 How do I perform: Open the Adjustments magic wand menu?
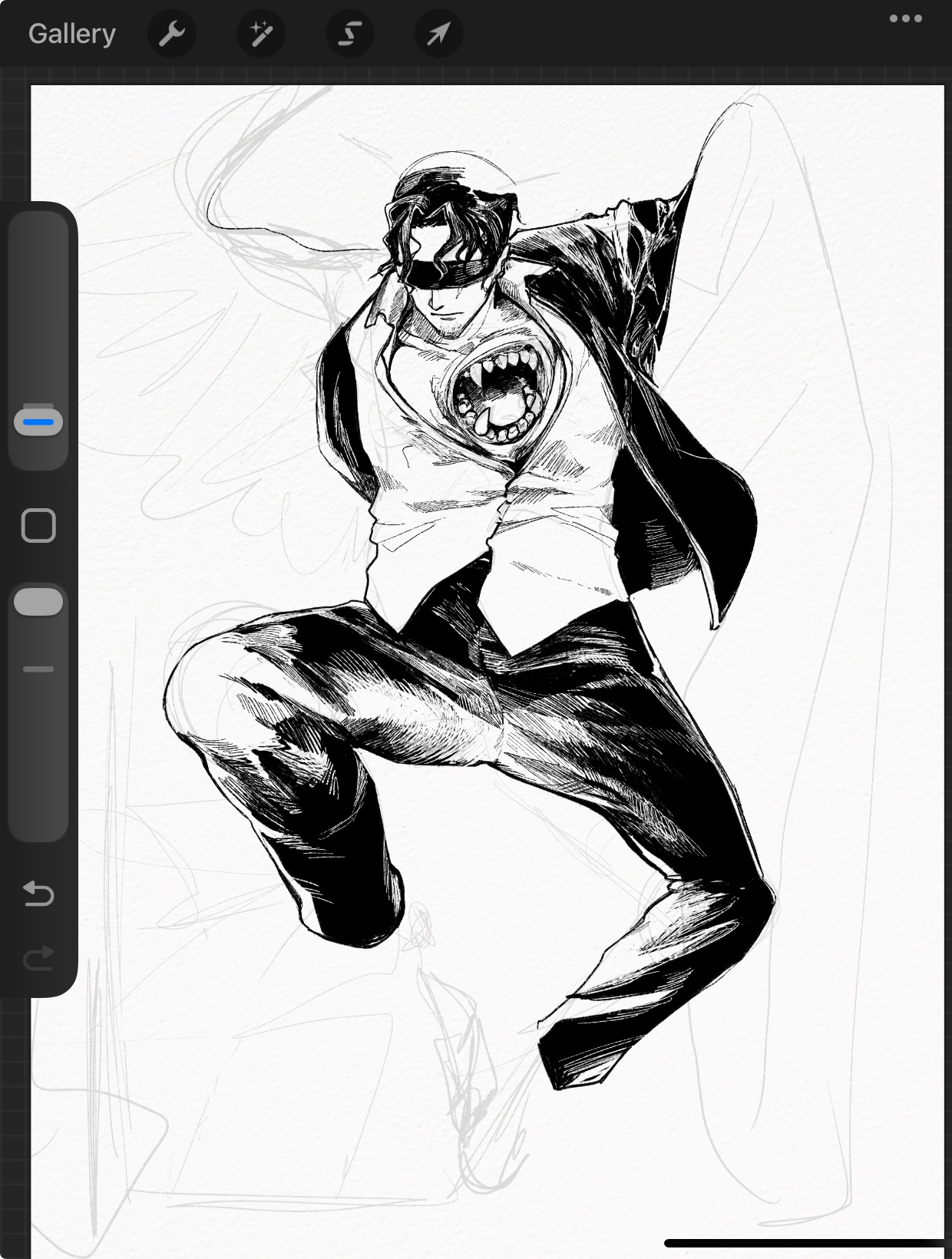[x=261, y=34]
